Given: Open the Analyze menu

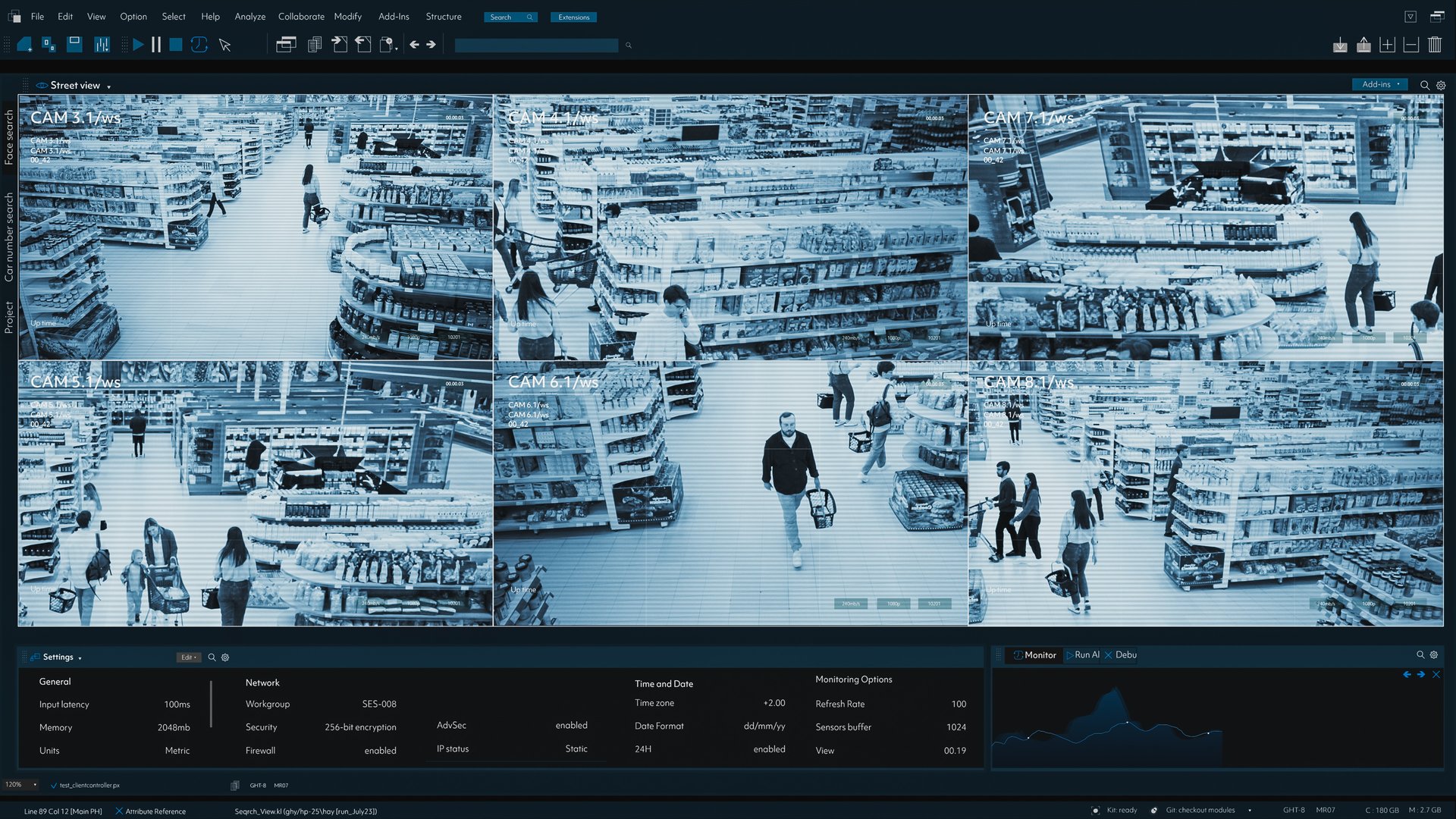Looking at the screenshot, I should [x=250, y=16].
